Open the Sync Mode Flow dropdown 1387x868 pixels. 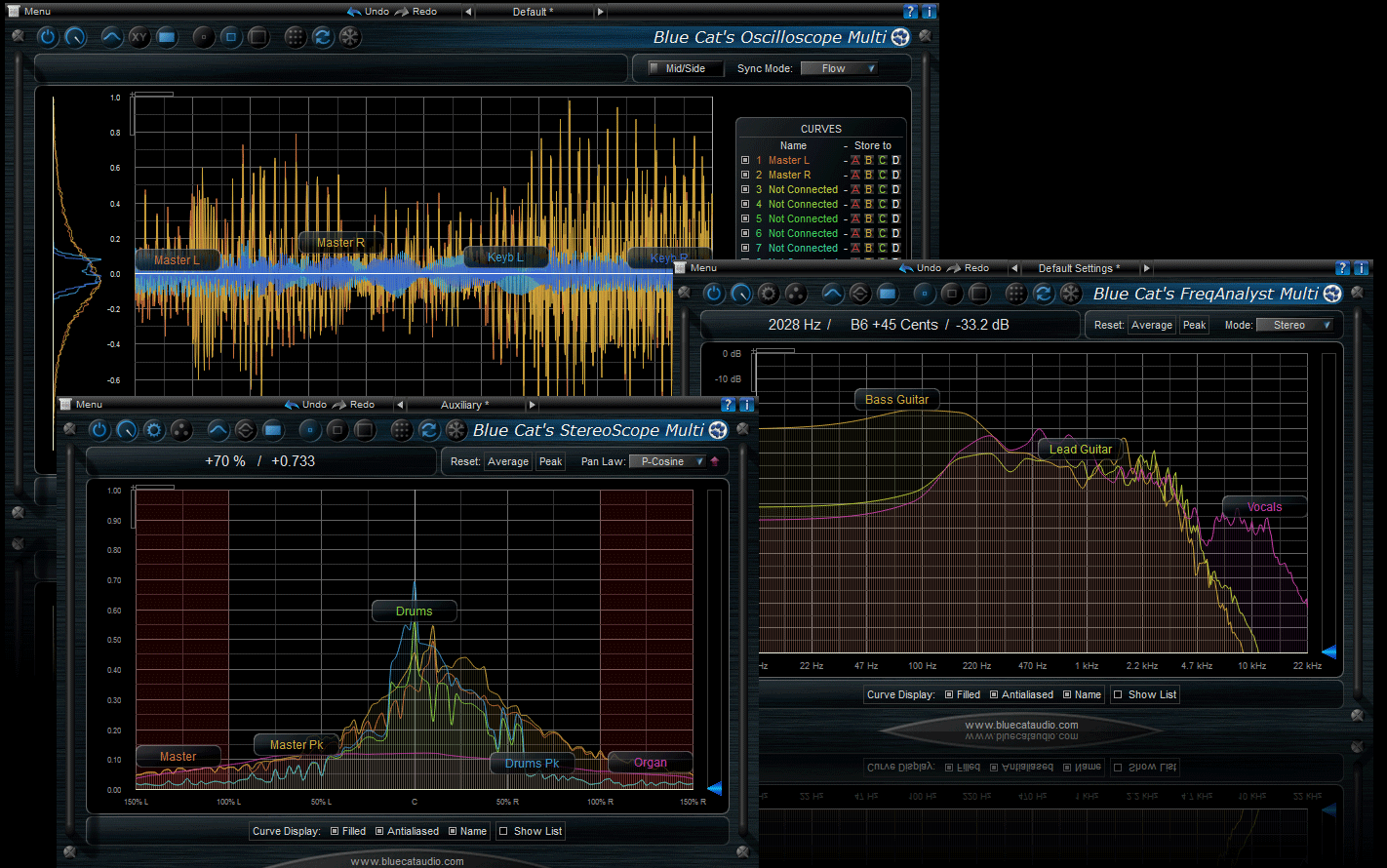click(839, 68)
